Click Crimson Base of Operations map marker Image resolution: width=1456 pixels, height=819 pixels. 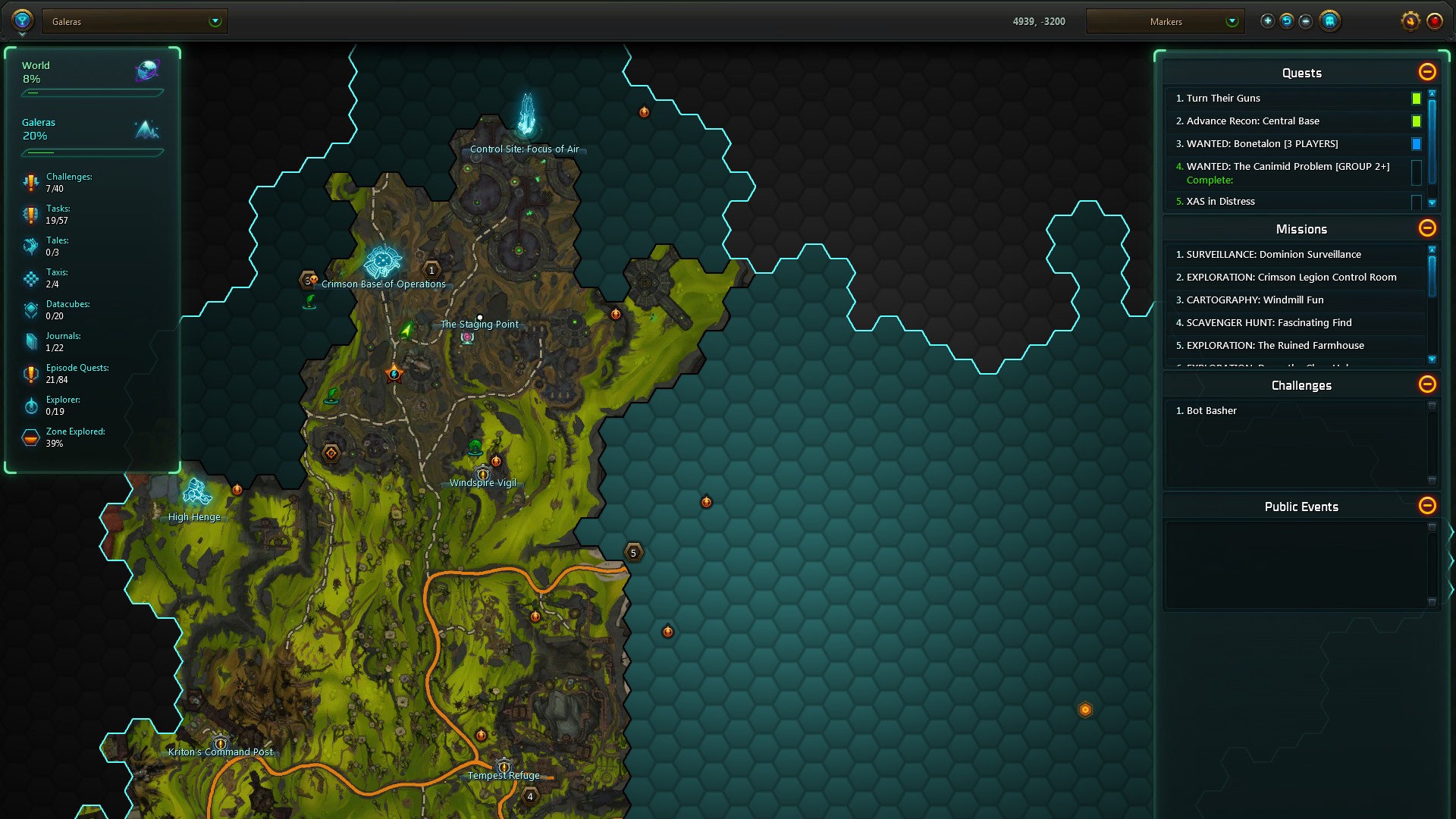click(382, 262)
